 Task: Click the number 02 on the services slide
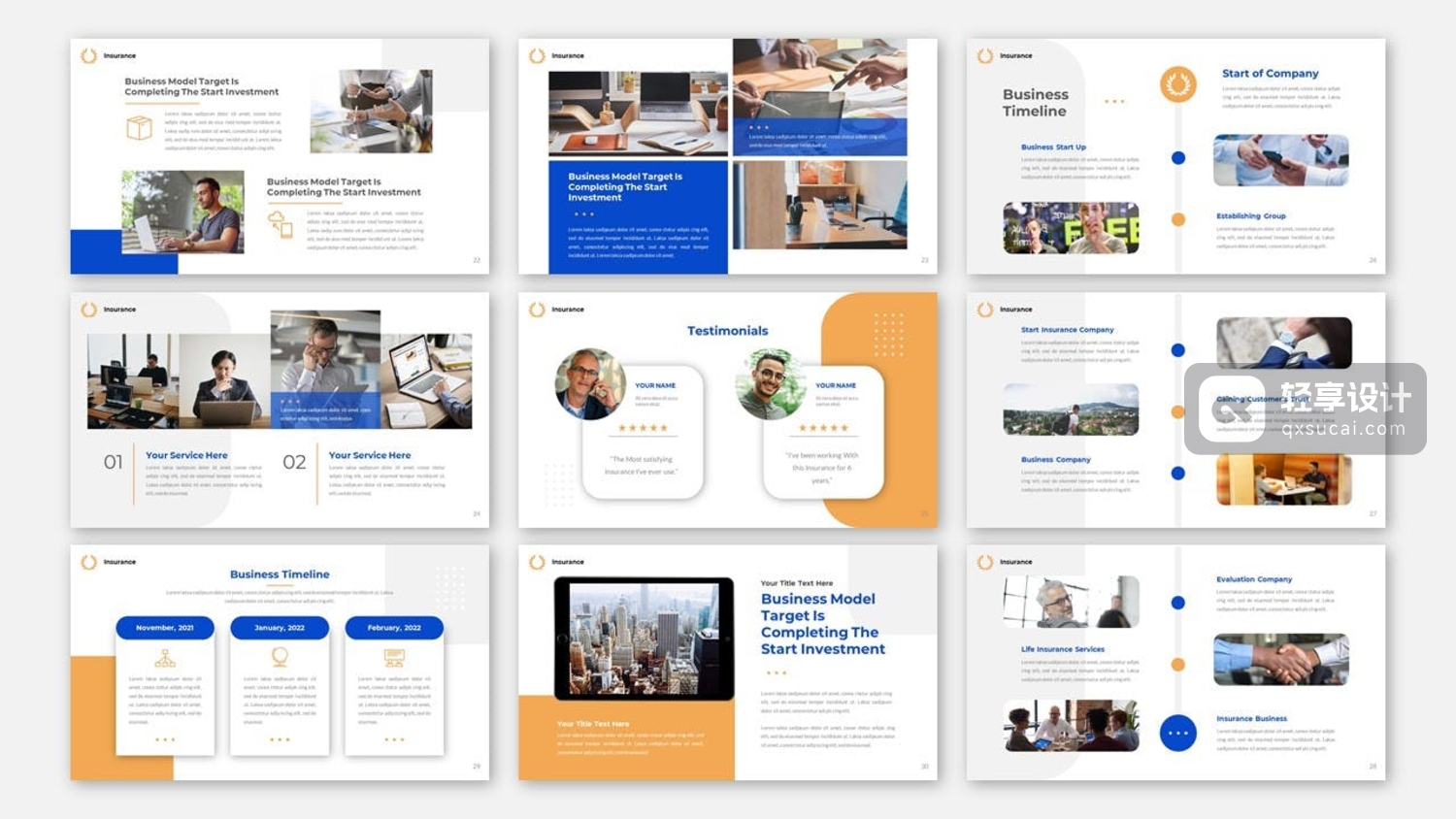tap(294, 462)
